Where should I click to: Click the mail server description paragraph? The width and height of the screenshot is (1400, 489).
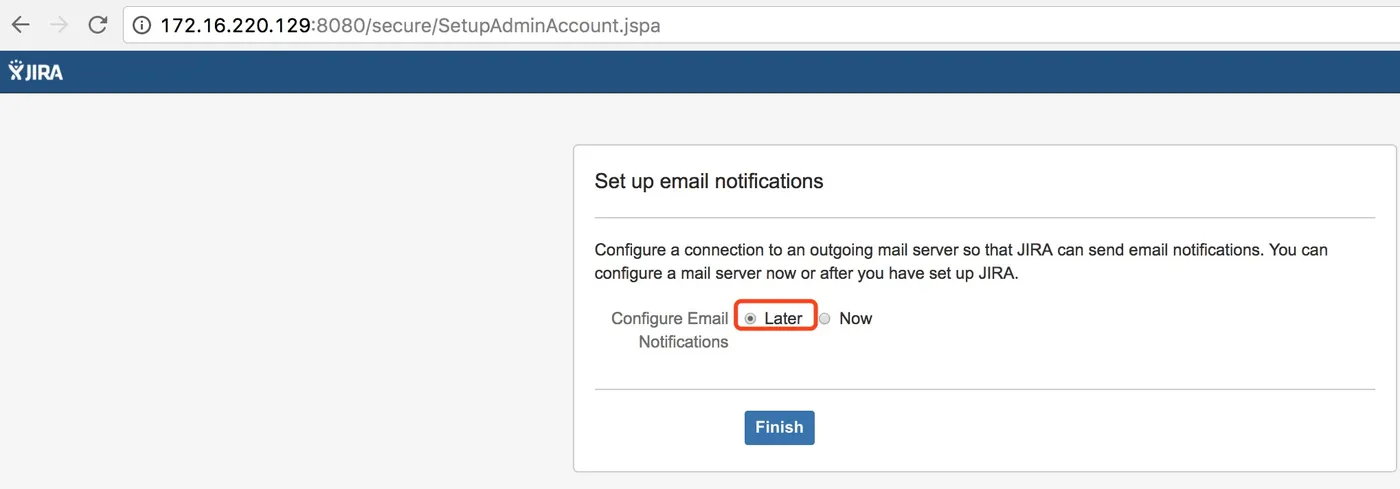click(960, 261)
